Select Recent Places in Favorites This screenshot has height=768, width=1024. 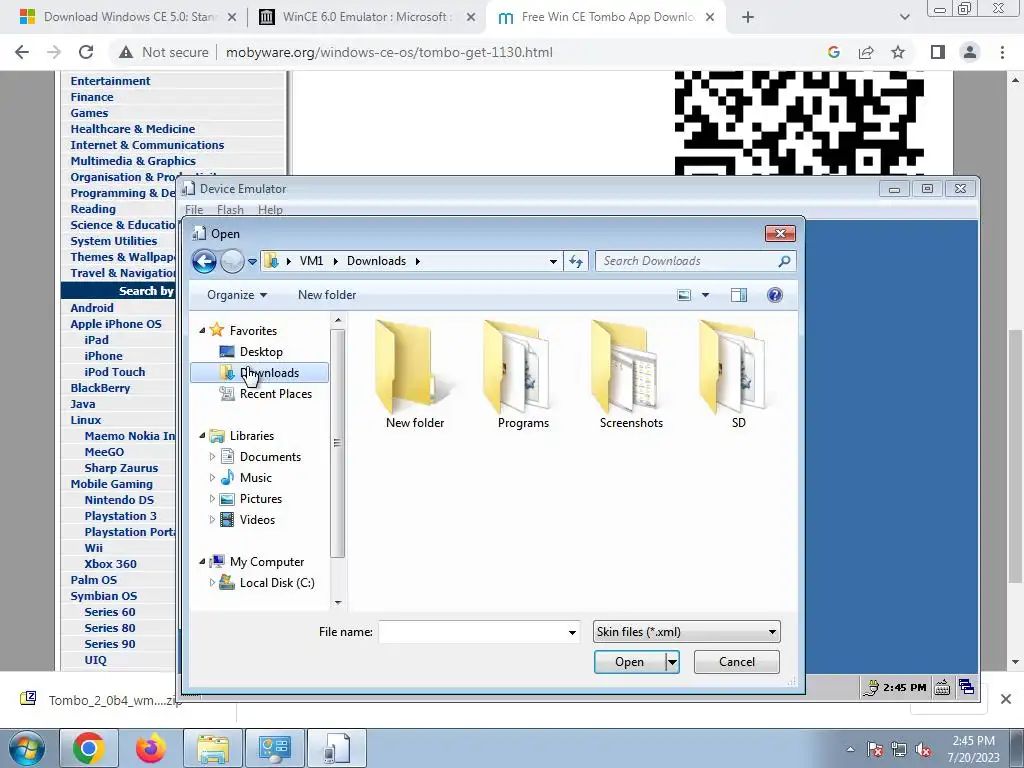pos(276,394)
